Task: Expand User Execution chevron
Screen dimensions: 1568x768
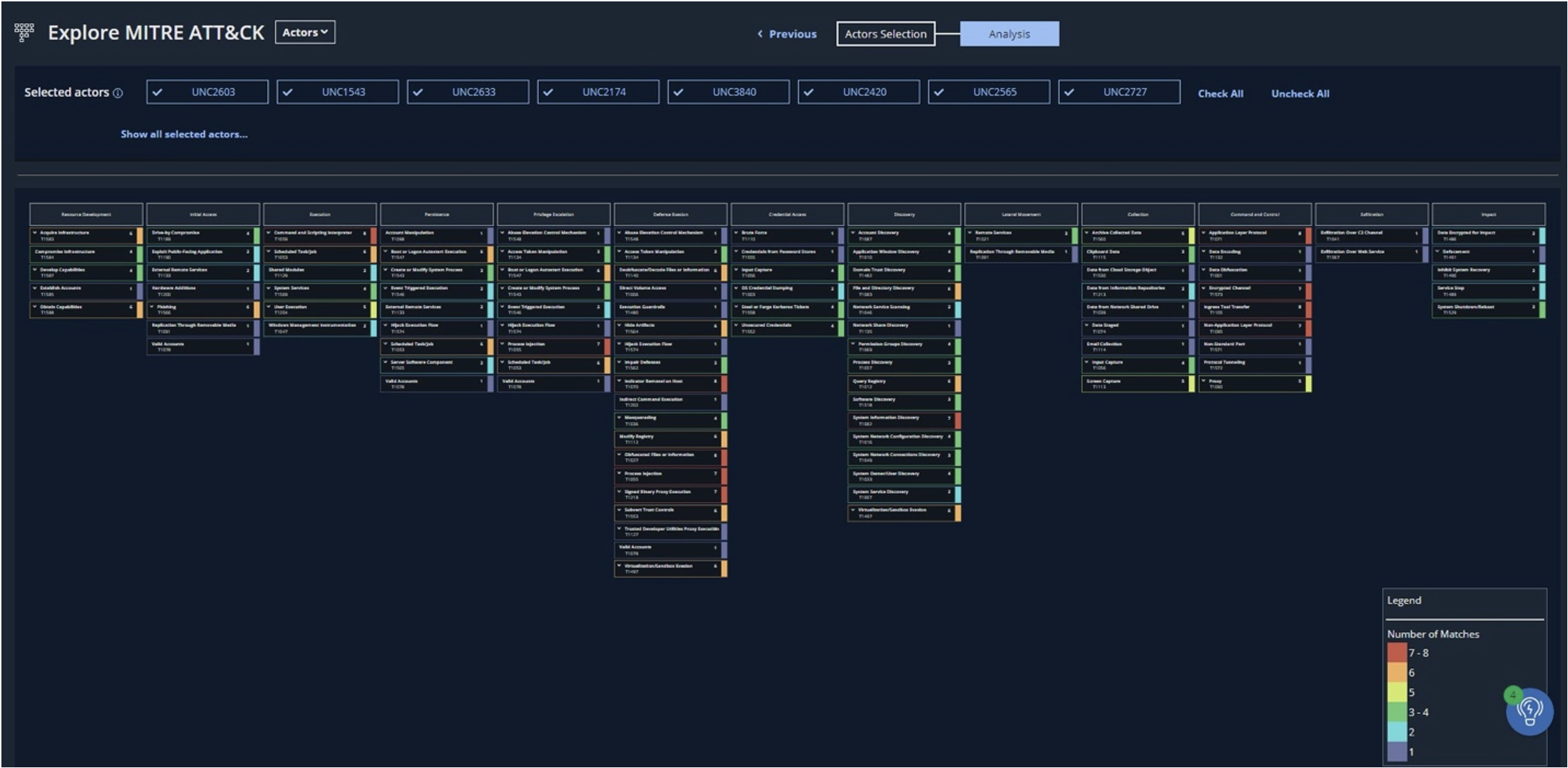Action: pos(268,306)
